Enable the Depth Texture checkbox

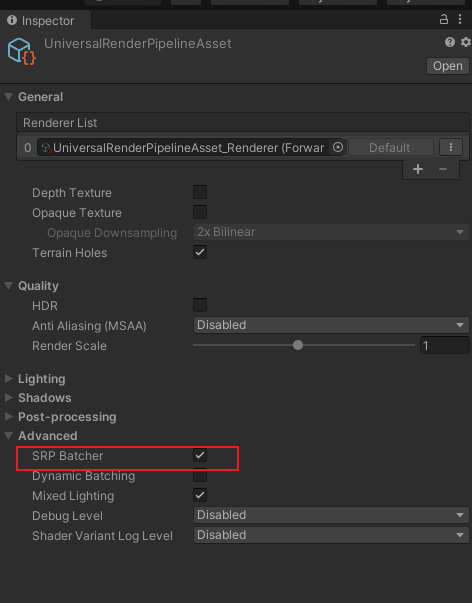point(200,192)
